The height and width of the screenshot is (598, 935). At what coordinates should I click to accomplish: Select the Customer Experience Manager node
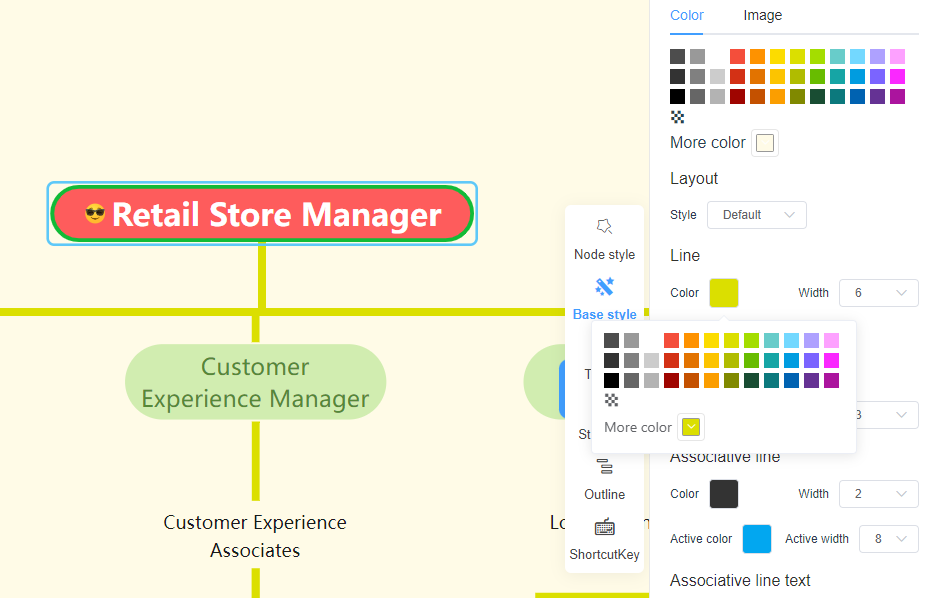click(x=255, y=382)
